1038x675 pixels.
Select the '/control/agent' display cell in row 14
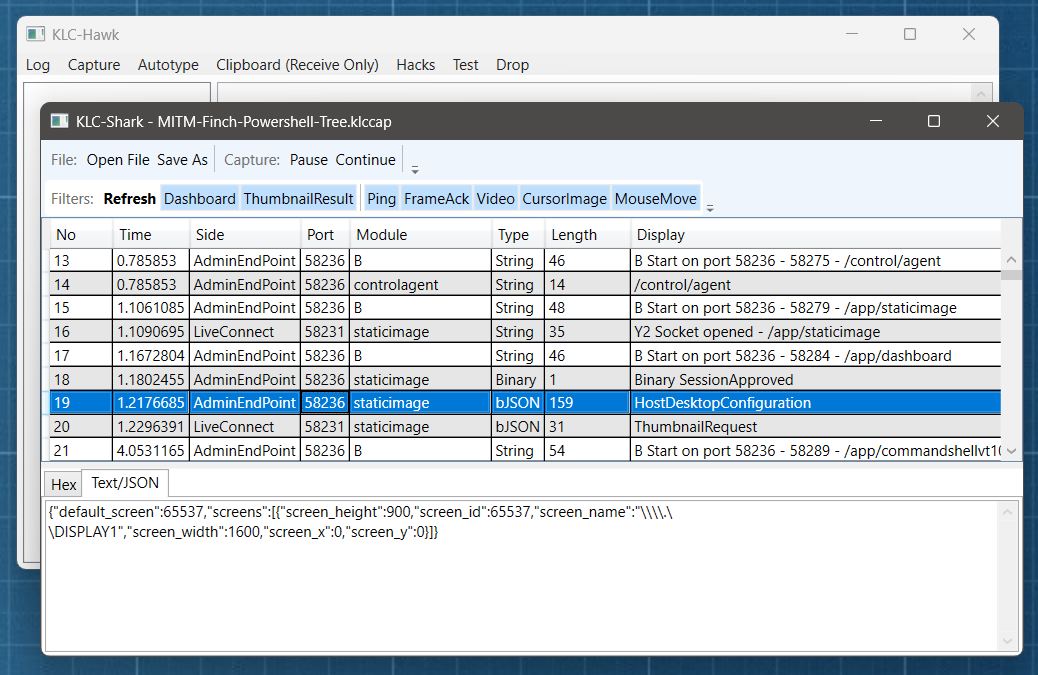tap(816, 285)
